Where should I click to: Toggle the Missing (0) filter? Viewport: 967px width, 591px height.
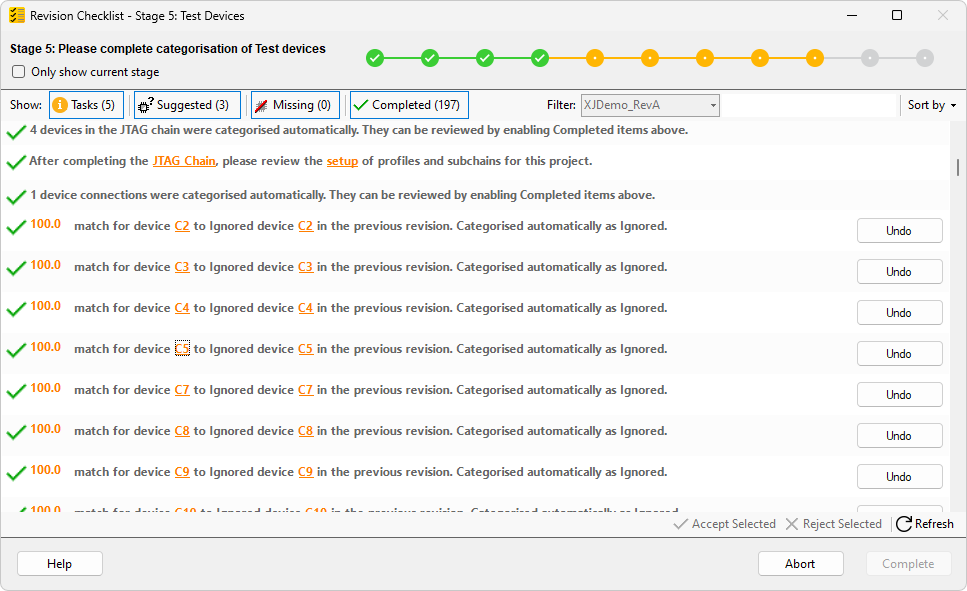294,105
